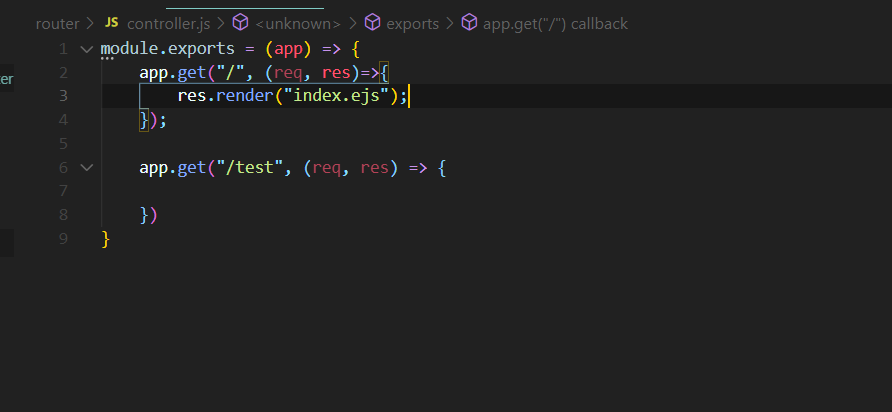Collapse the fold arrow on line 1
The width and height of the screenshot is (892, 412).
click(x=86, y=49)
